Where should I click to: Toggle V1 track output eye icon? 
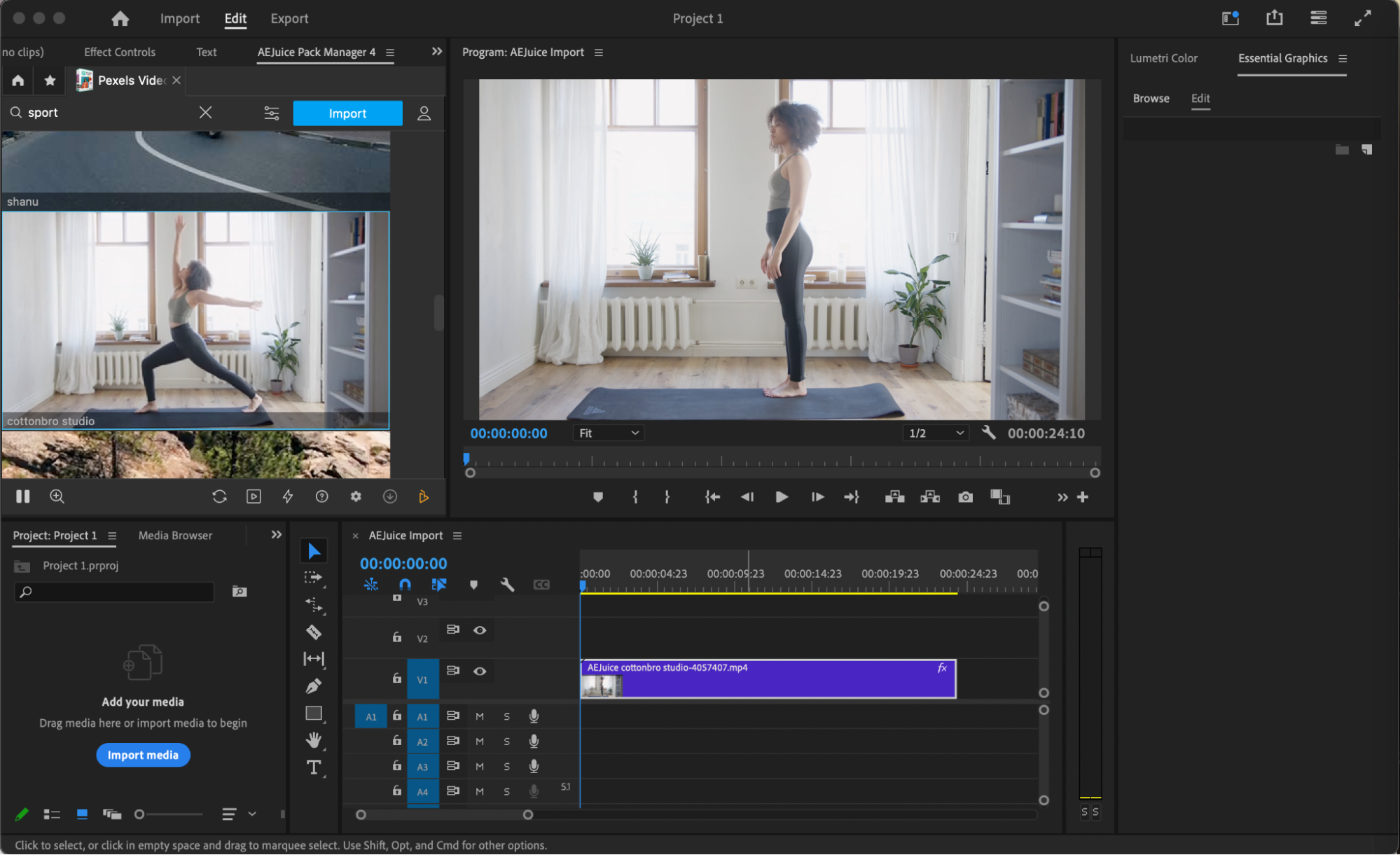click(480, 671)
